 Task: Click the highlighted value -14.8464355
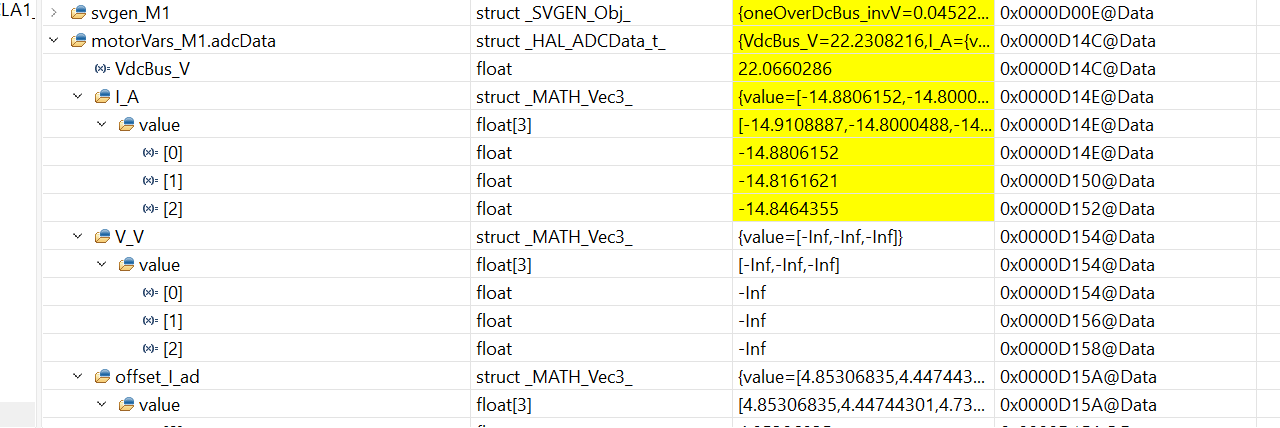pyautogui.click(x=788, y=209)
